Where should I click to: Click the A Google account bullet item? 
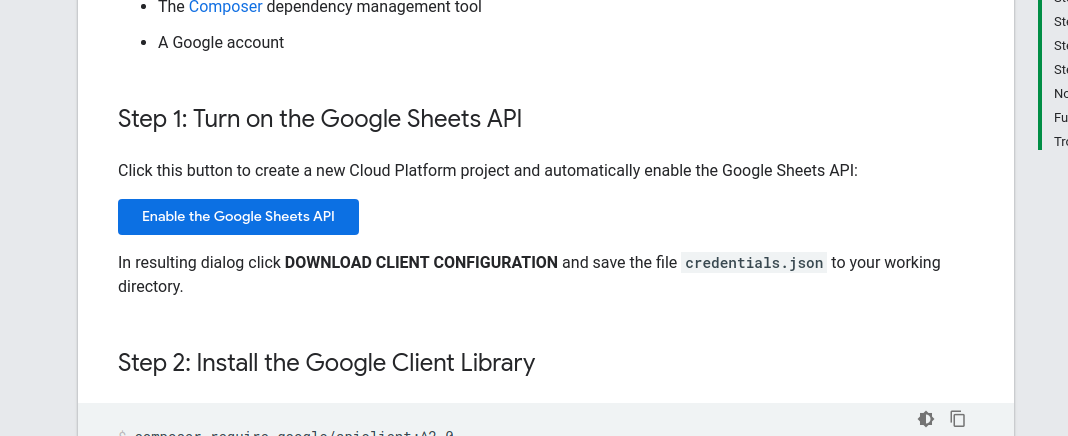click(221, 43)
